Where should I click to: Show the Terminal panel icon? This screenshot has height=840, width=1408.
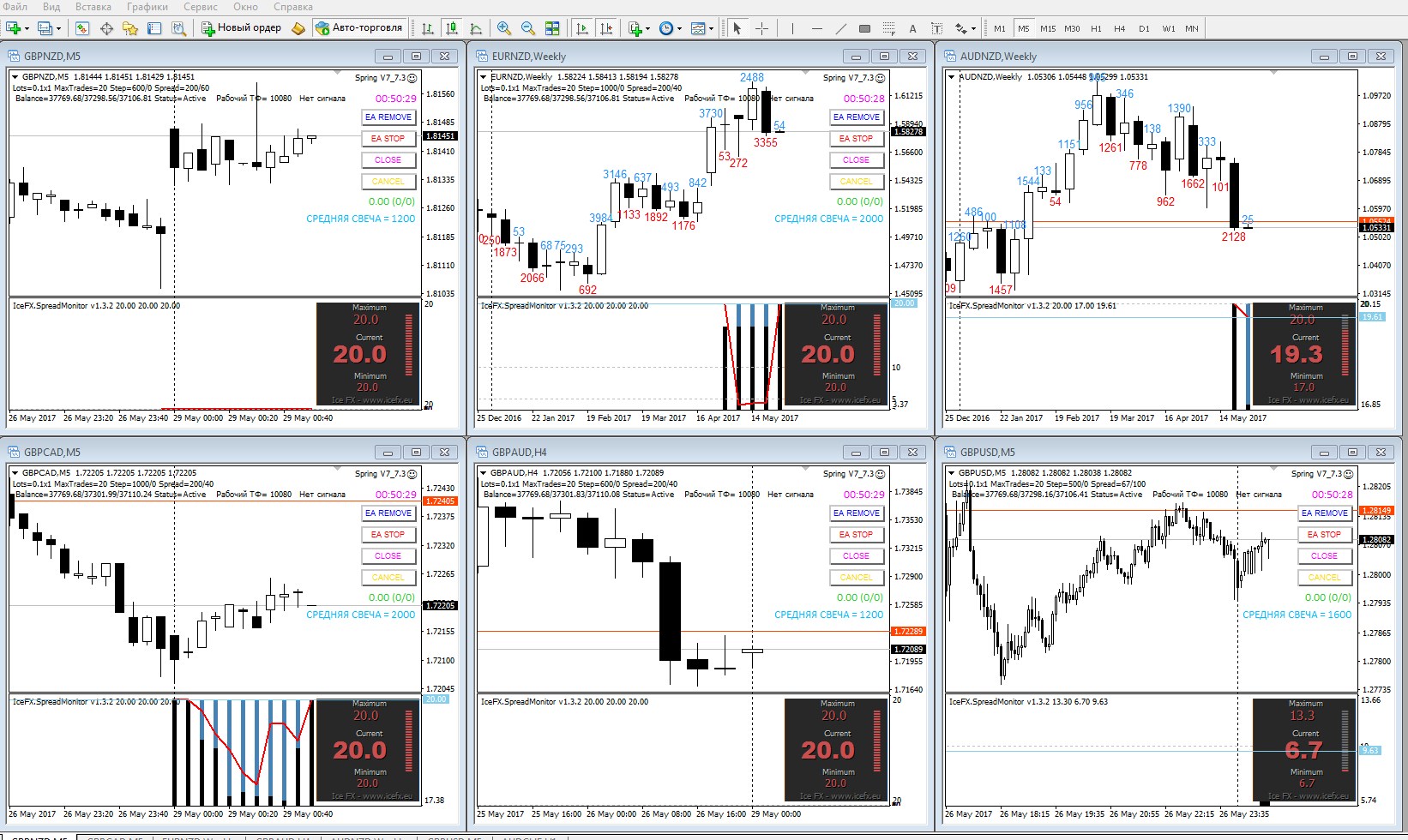154,28
